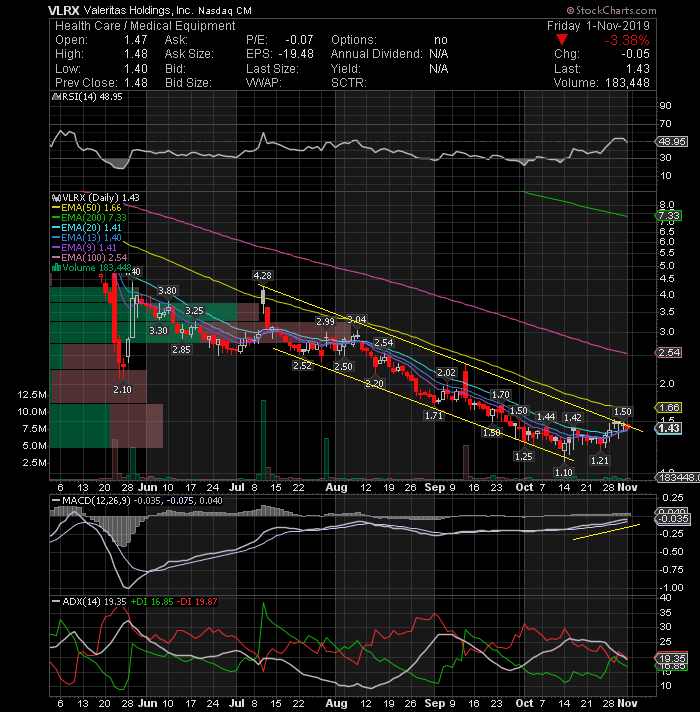Click the EPS value -19.48
Viewport: 700px width, 712px height.
coord(296,54)
